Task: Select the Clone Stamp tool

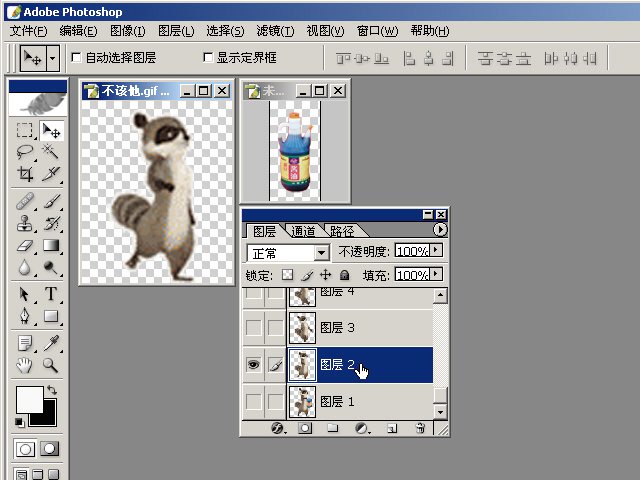Action: tap(24, 223)
